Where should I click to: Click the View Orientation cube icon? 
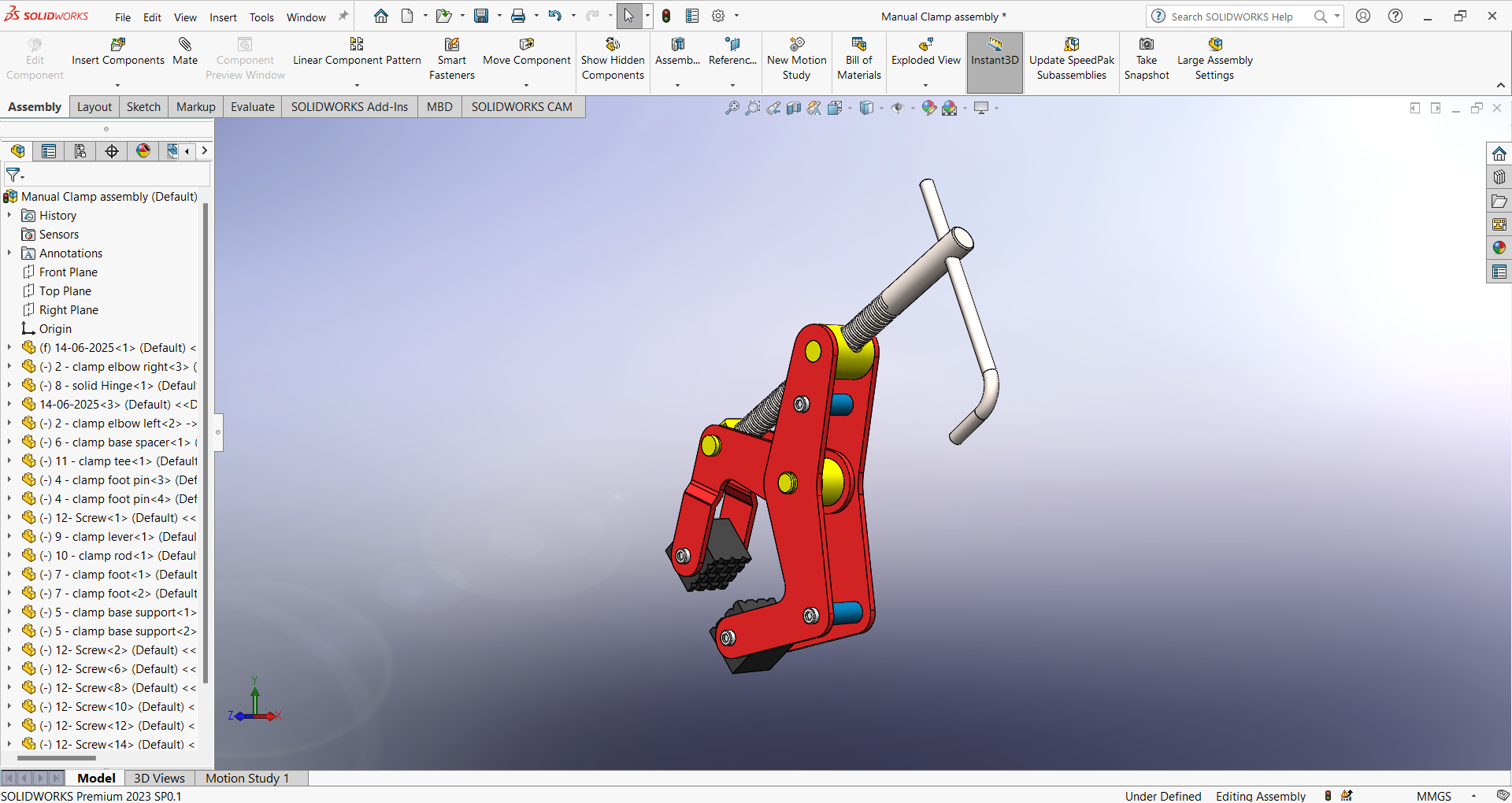(x=836, y=108)
